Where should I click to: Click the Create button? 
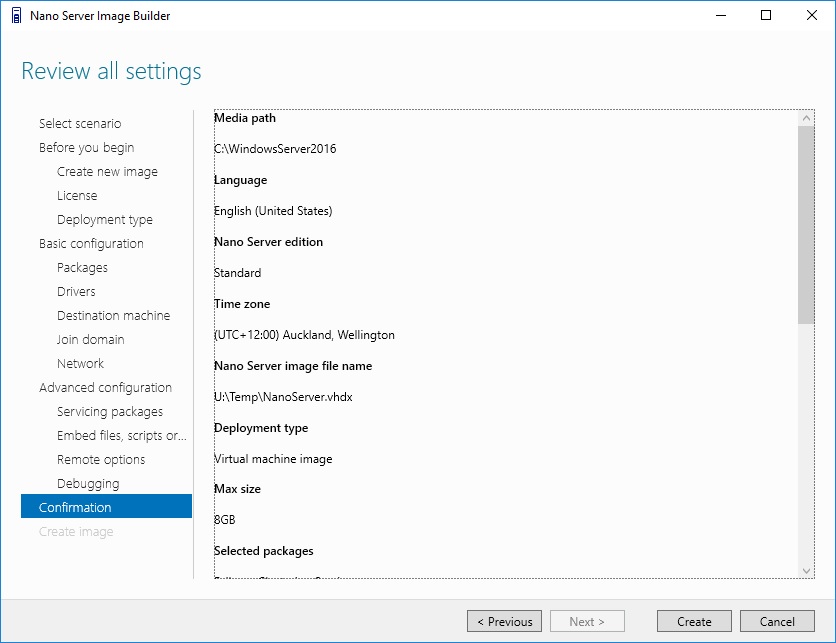(x=694, y=621)
